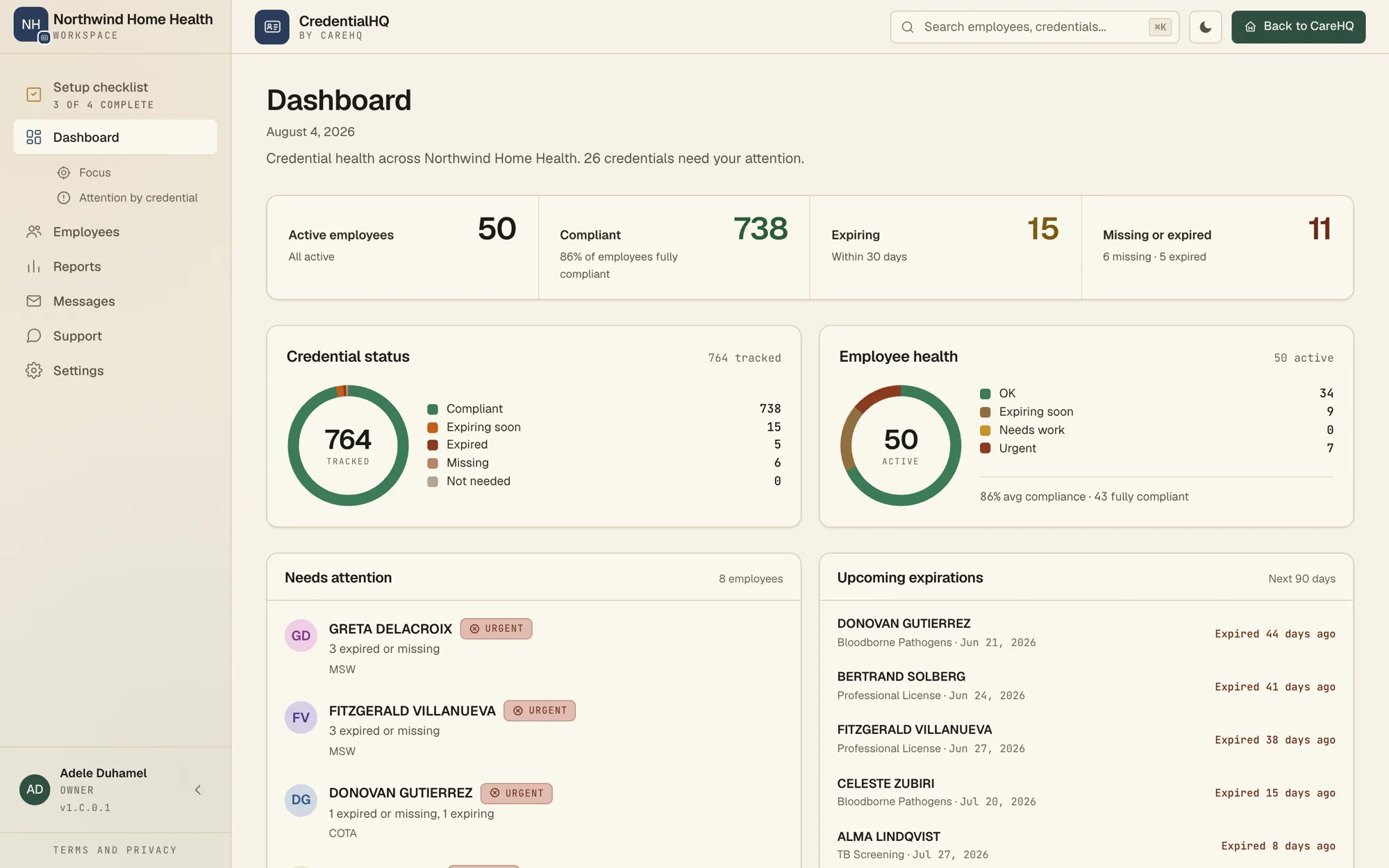The image size is (1389, 868).
Task: Open FITZGERALD VILLANUEVA in Needs attention
Action: (x=533, y=730)
